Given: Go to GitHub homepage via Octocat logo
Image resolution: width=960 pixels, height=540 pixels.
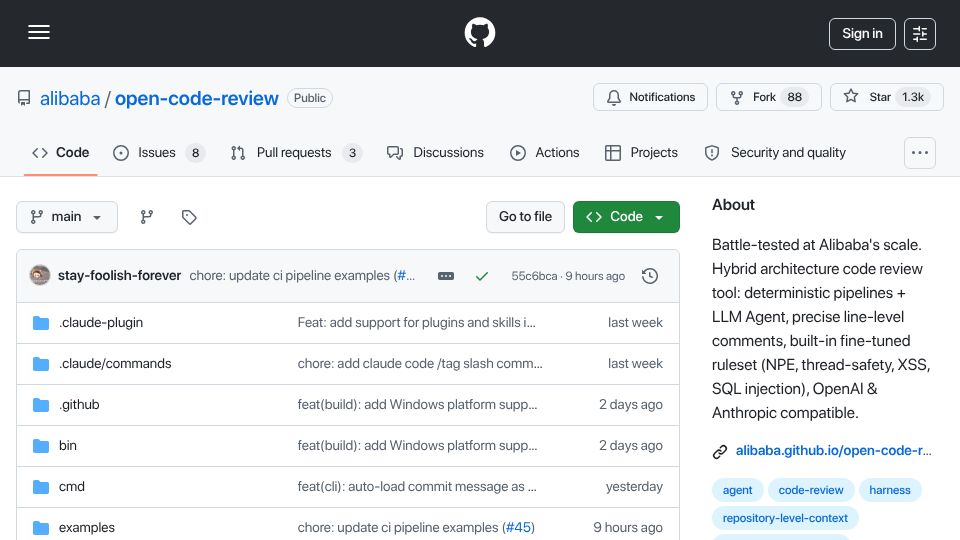Looking at the screenshot, I should coord(479,32).
